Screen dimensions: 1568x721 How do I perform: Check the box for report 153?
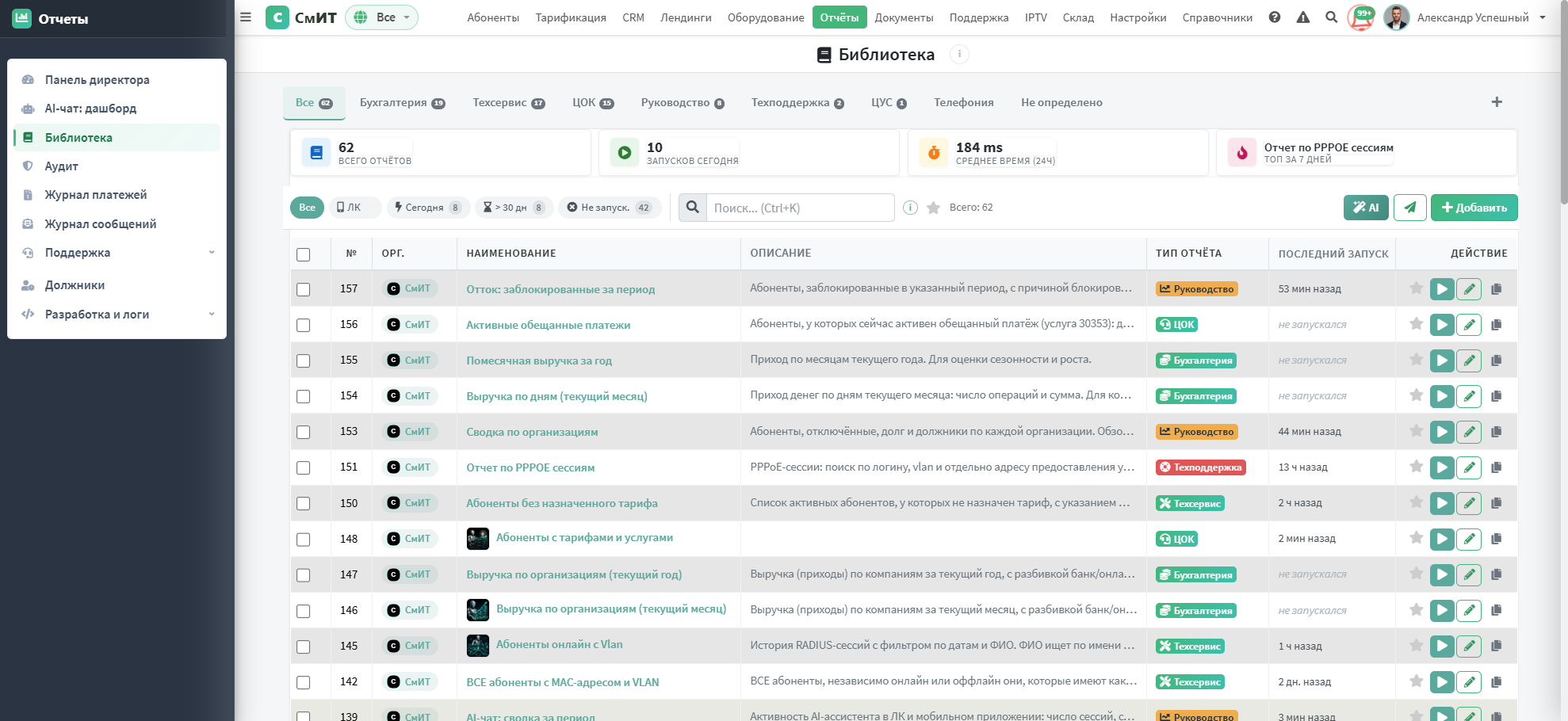pyautogui.click(x=303, y=432)
